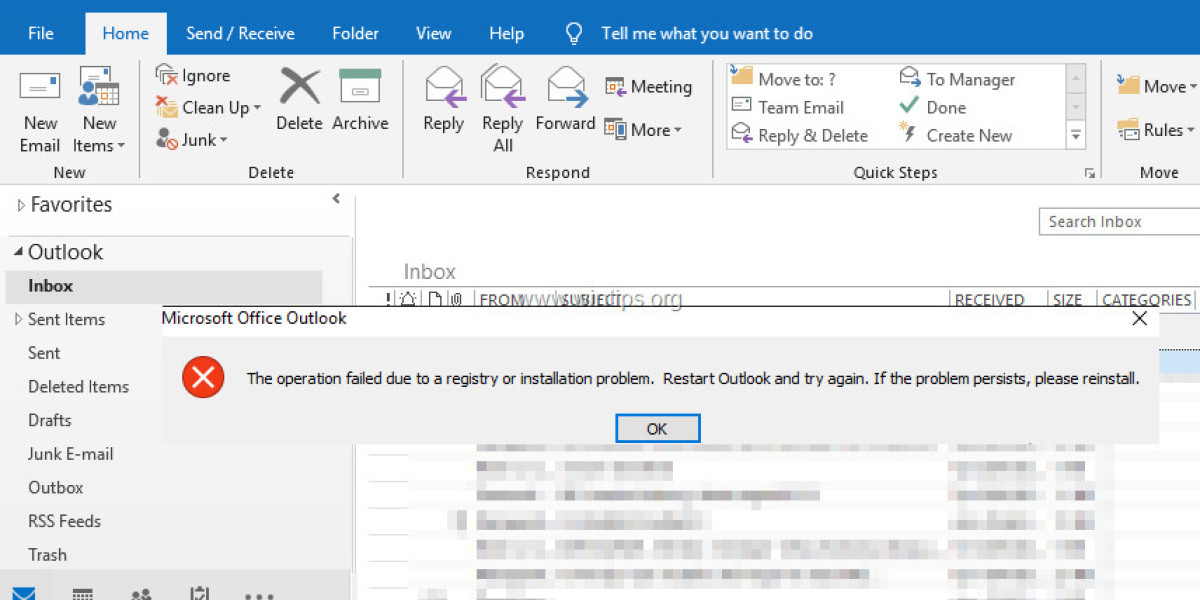1200x600 pixels.
Task: Forward the selected email
Action: coord(565,88)
